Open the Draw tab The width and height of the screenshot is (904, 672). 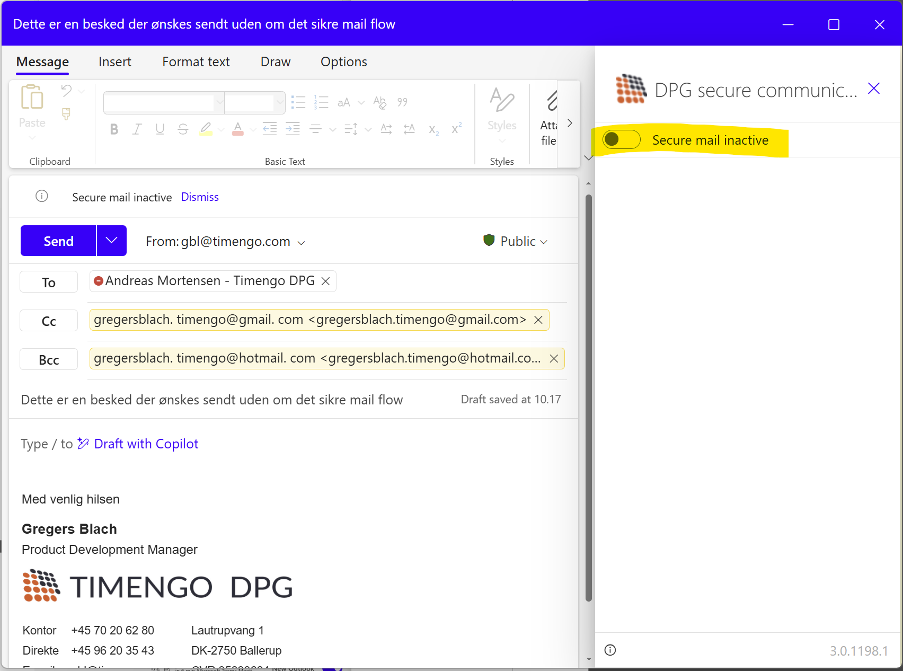coord(276,62)
